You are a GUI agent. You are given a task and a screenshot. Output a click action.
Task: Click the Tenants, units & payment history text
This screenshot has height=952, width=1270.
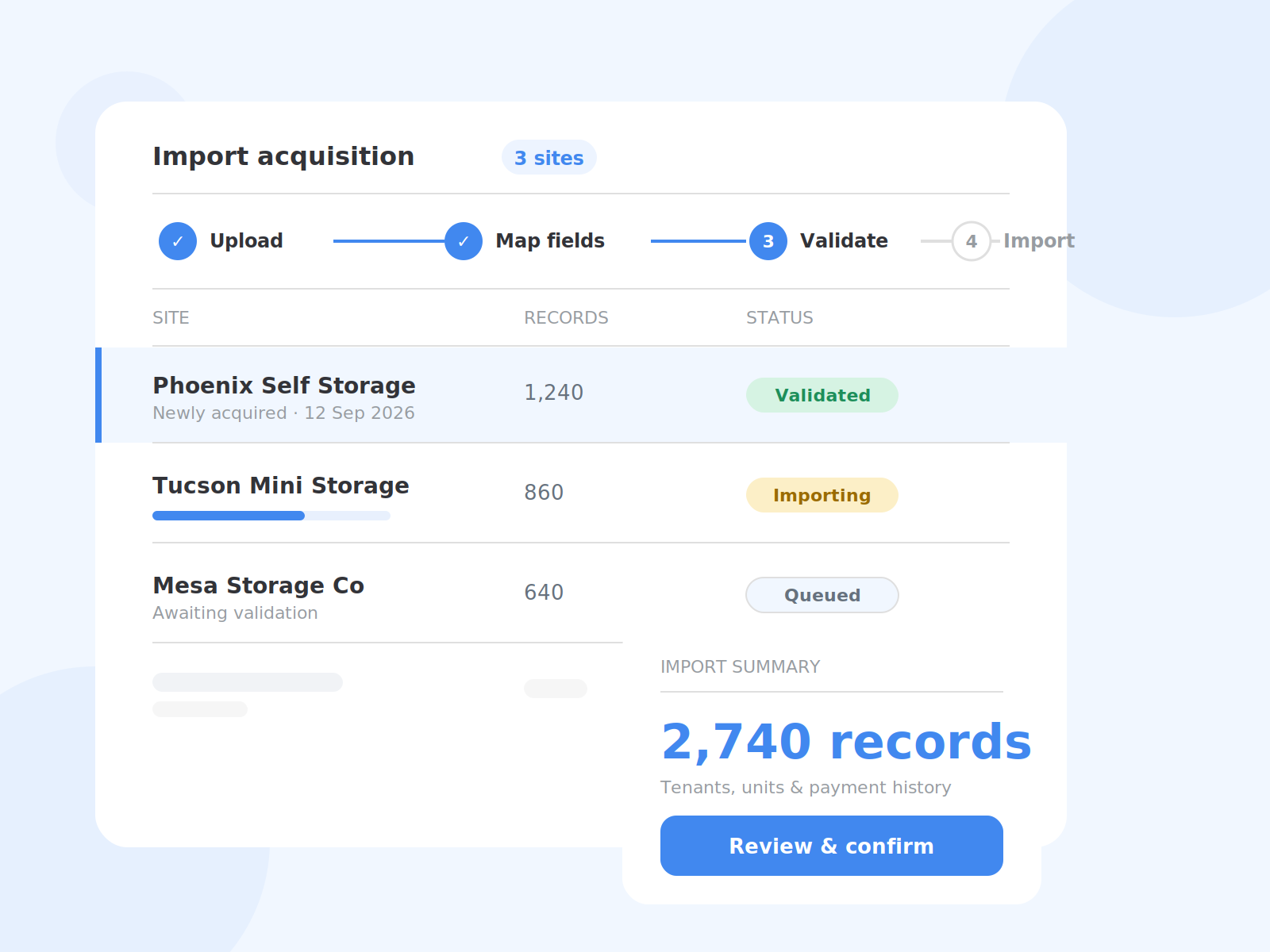point(806,788)
